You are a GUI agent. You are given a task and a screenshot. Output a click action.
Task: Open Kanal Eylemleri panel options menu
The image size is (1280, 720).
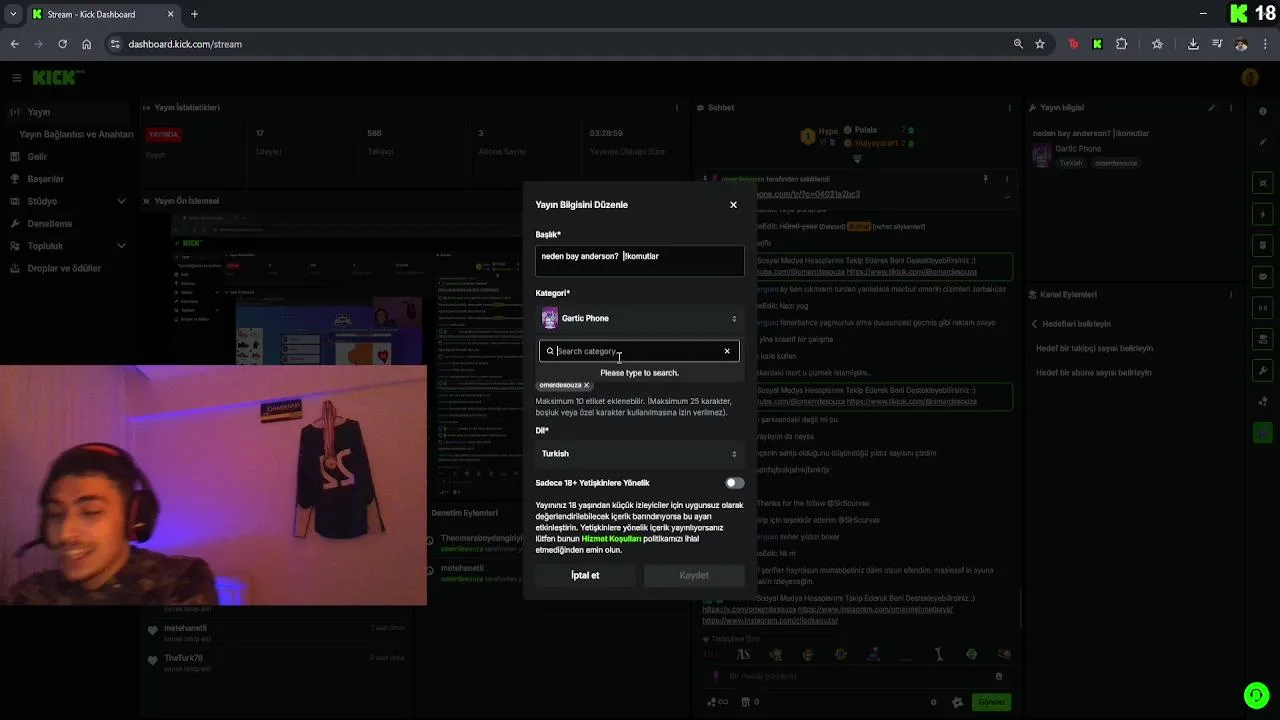click(1231, 295)
